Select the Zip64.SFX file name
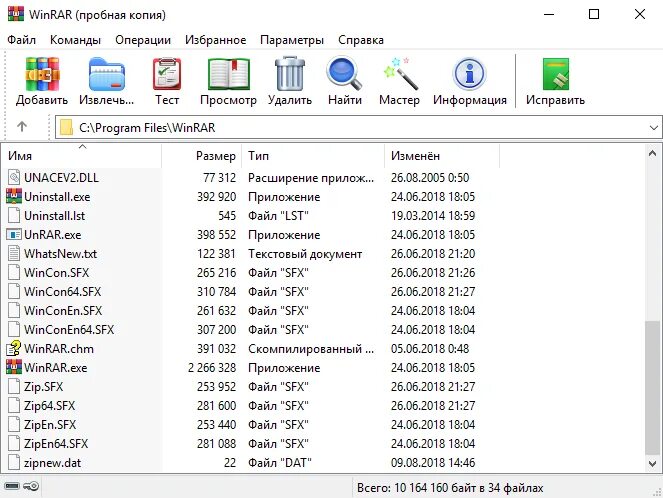The width and height of the screenshot is (663, 498). 49,405
